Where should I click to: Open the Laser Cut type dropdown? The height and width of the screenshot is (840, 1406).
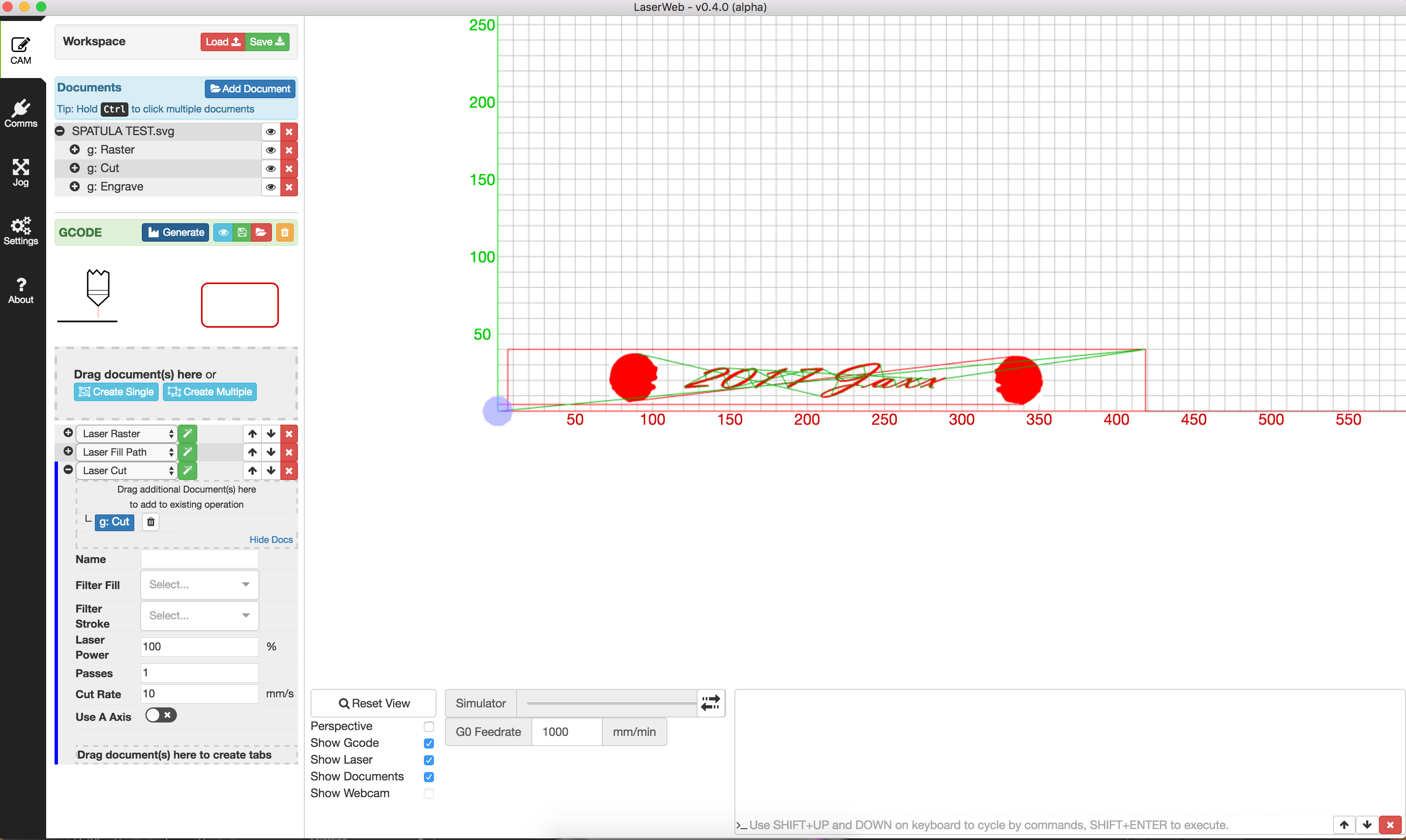pyautogui.click(x=127, y=471)
